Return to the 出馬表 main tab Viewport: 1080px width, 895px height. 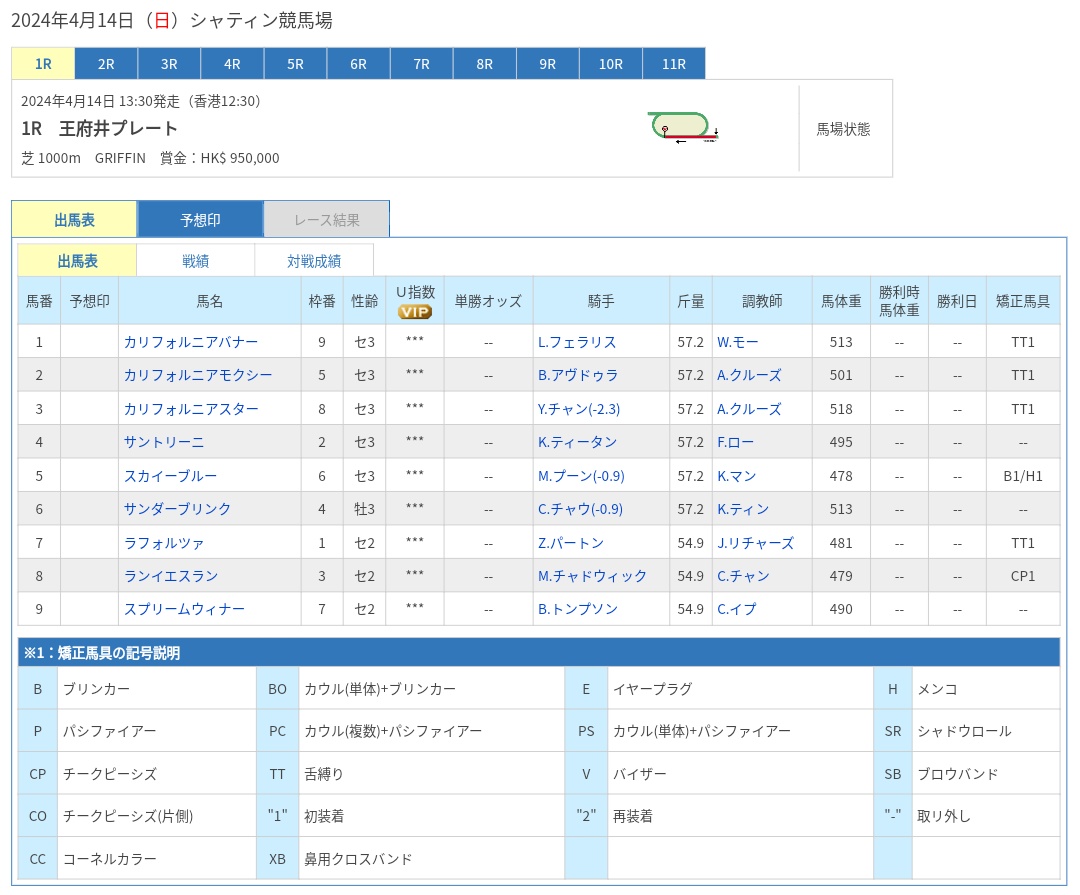tap(75, 218)
